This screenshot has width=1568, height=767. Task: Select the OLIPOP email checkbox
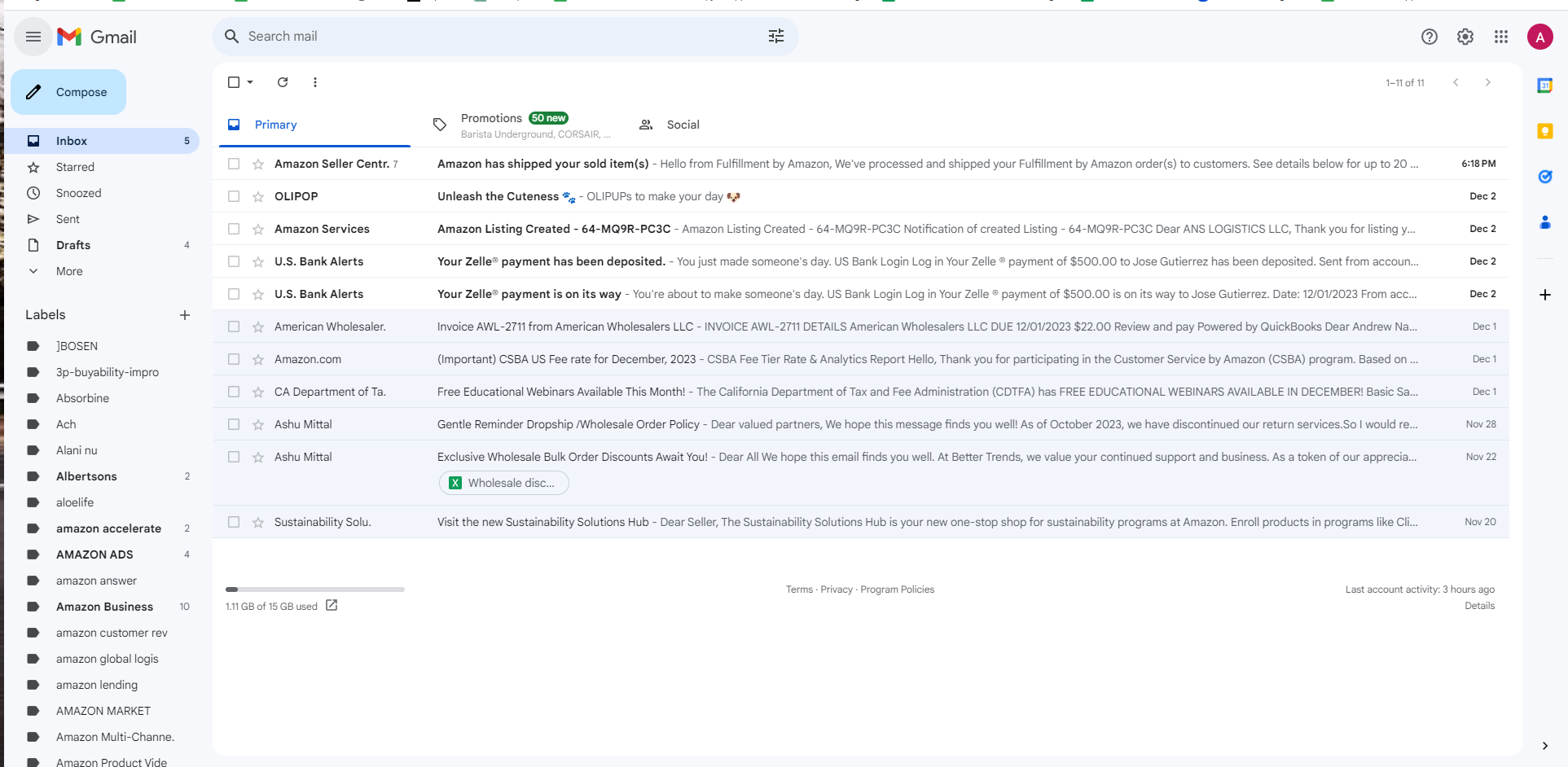pos(234,196)
